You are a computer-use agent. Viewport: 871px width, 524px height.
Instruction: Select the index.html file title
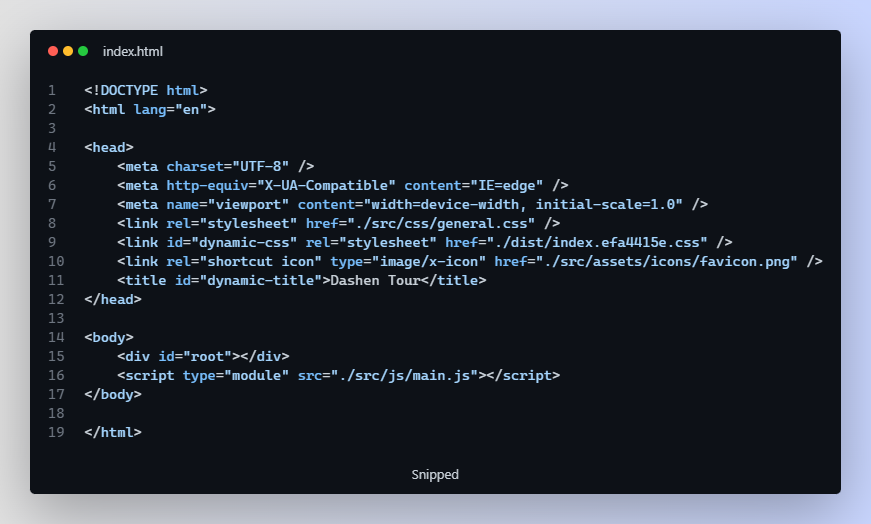tap(133, 52)
